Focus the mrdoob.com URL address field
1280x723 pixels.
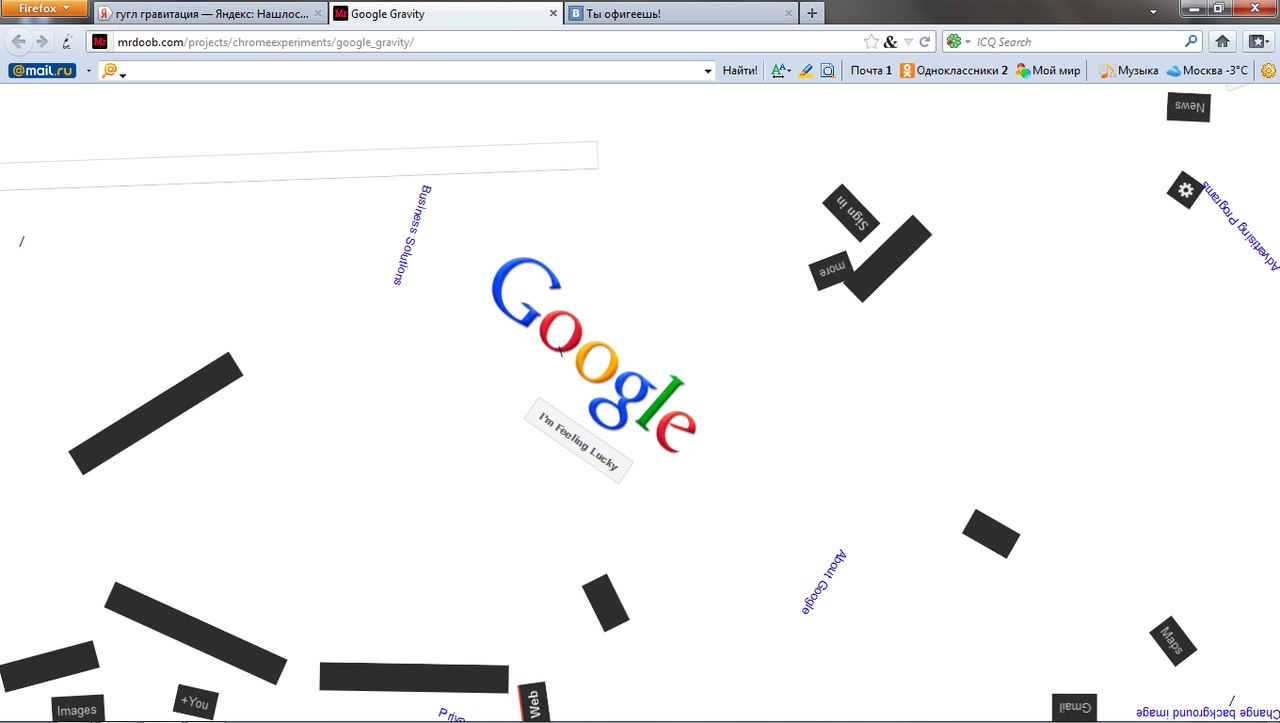485,42
